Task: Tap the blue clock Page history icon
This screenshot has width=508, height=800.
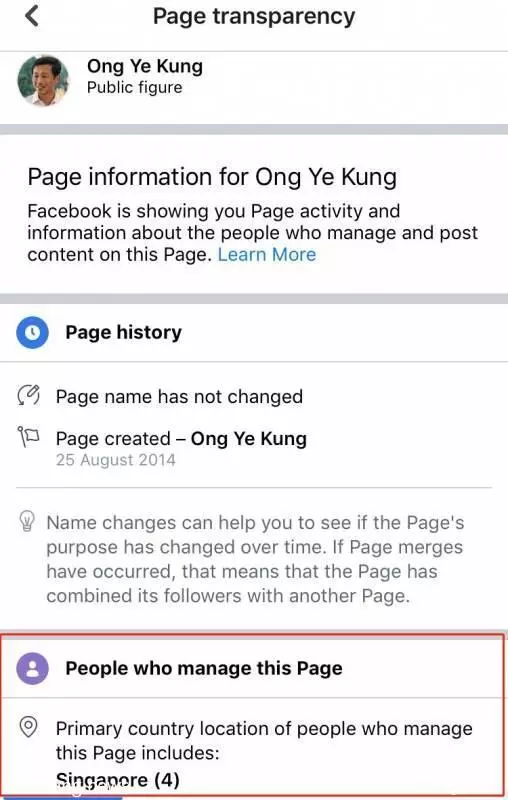Action: pos(32,332)
